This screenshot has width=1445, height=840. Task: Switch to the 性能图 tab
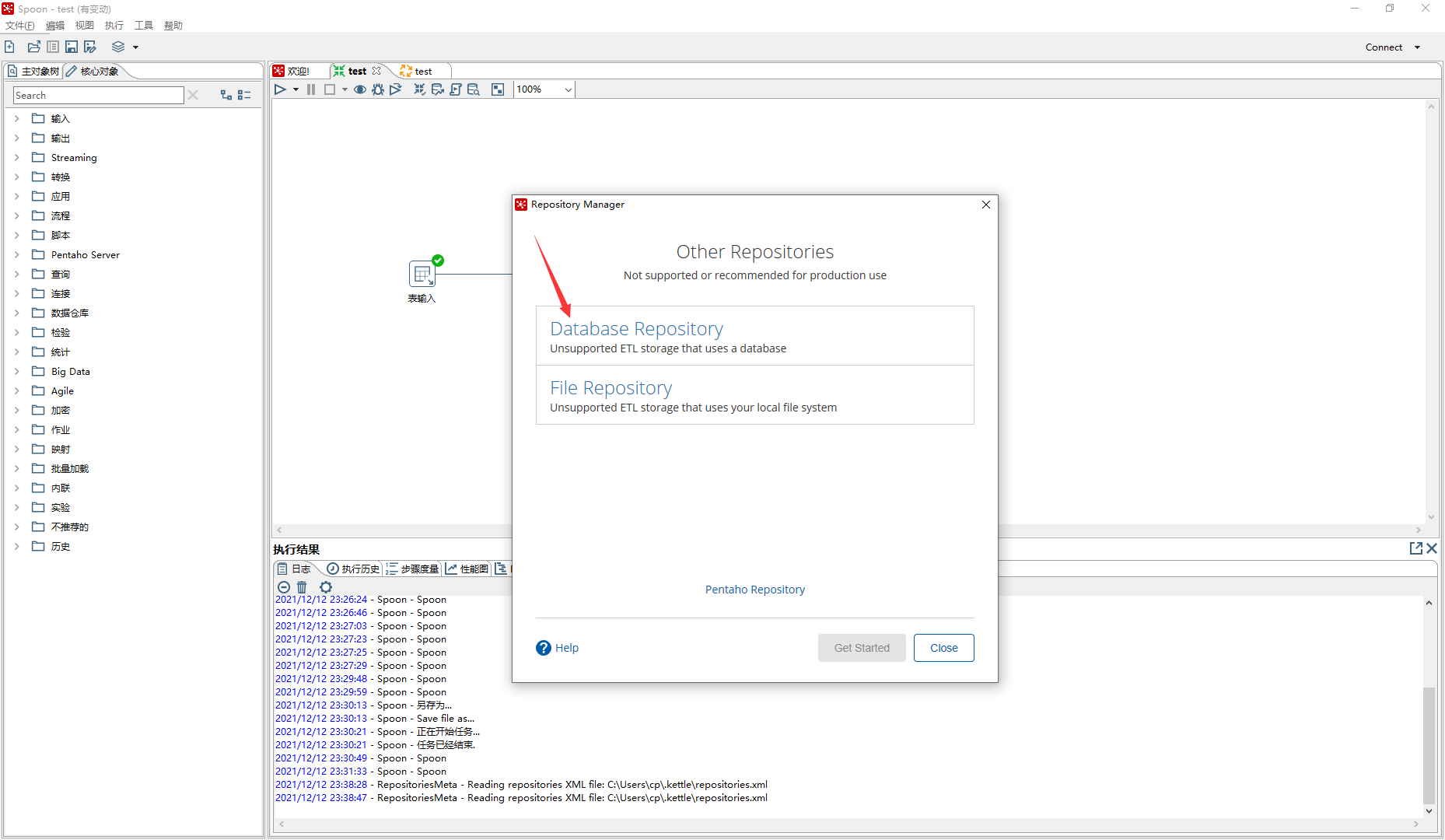coord(467,569)
